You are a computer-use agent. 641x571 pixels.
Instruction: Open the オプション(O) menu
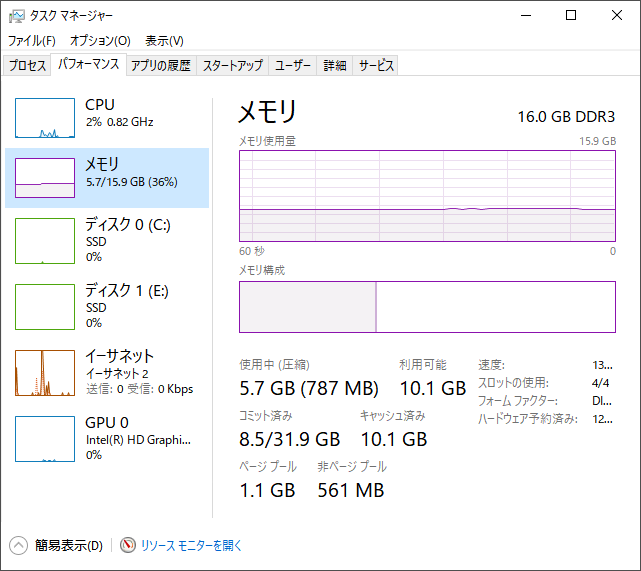click(x=100, y=40)
